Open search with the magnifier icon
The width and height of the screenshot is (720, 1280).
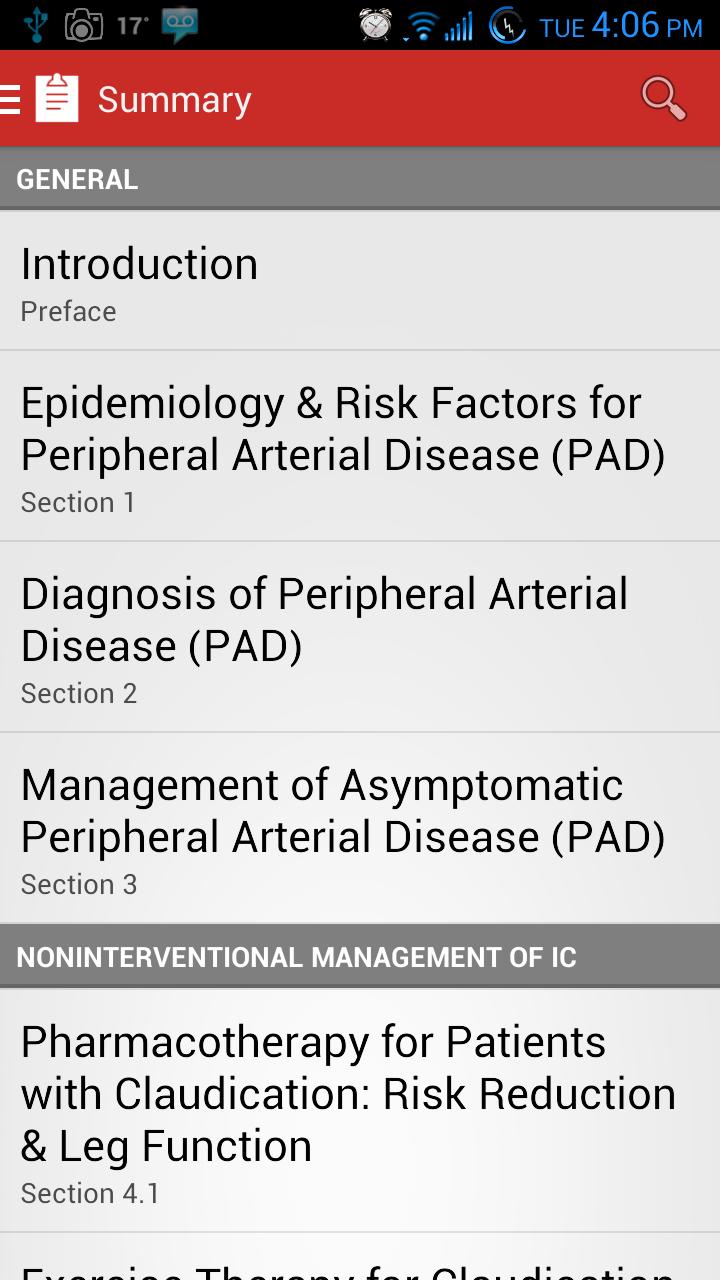point(663,98)
